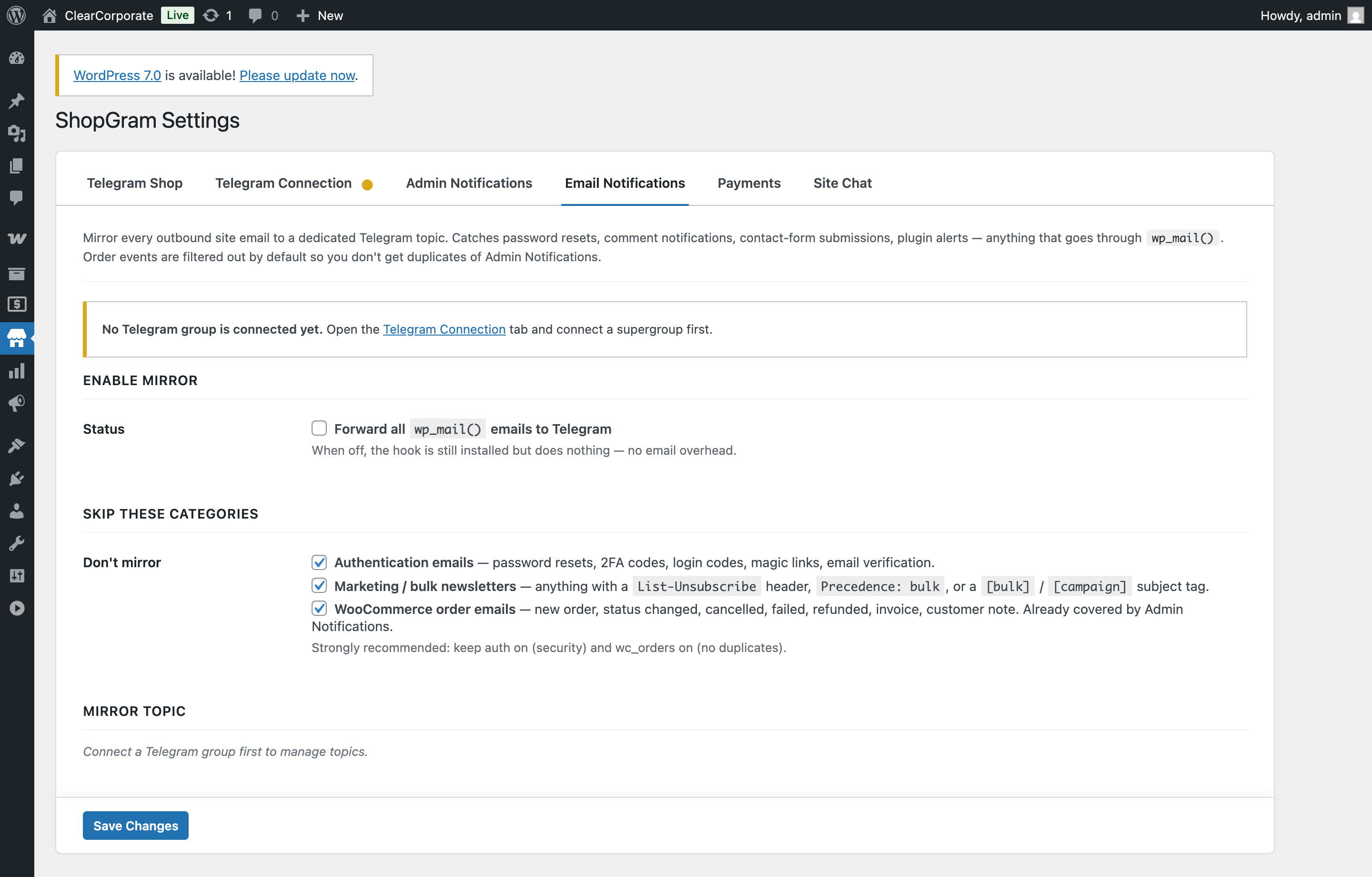Image resolution: width=1372 pixels, height=877 pixels.
Task: Click 'Connect a Telegram group first' note
Action: click(x=226, y=752)
